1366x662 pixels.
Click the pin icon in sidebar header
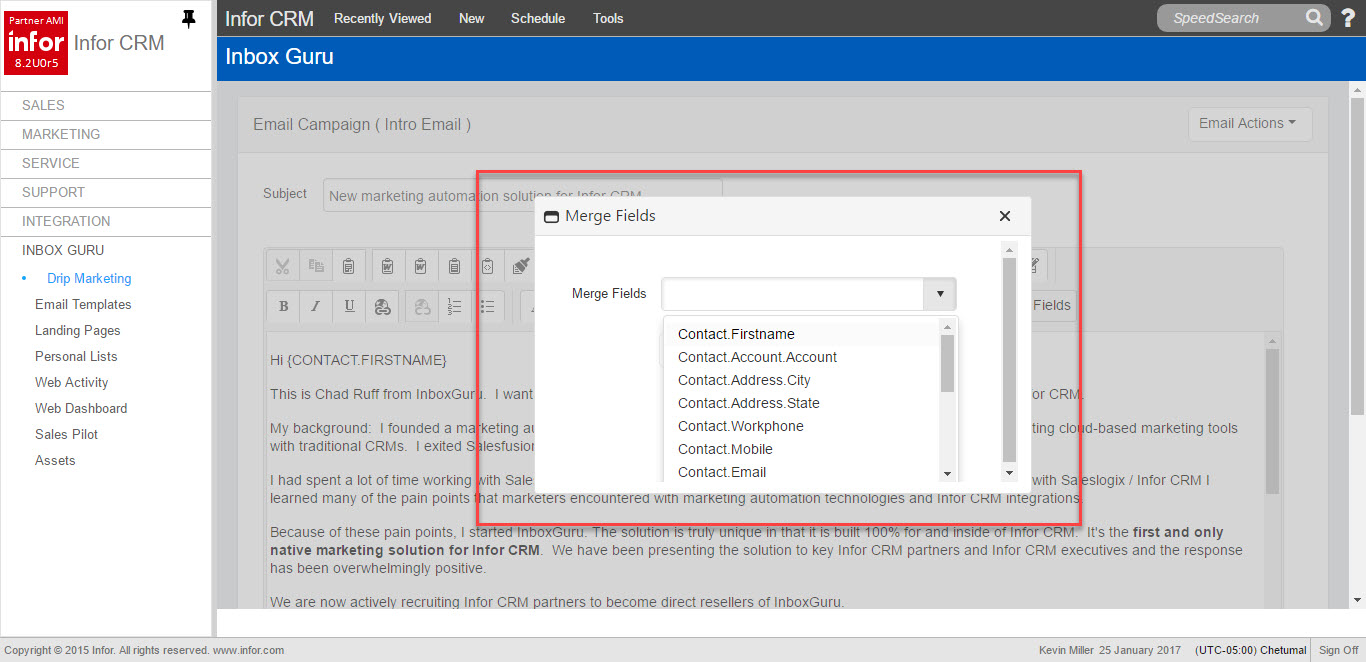pos(188,19)
